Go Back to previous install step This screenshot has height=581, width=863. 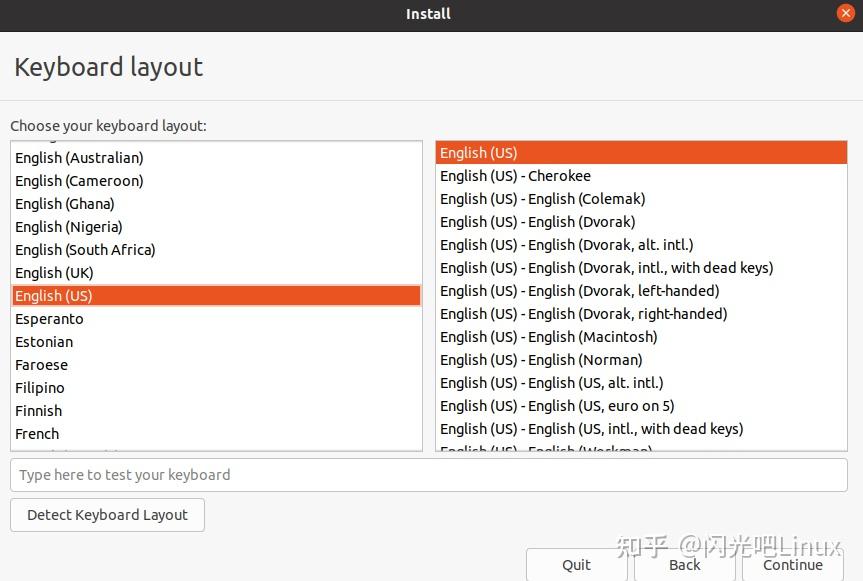click(x=685, y=565)
